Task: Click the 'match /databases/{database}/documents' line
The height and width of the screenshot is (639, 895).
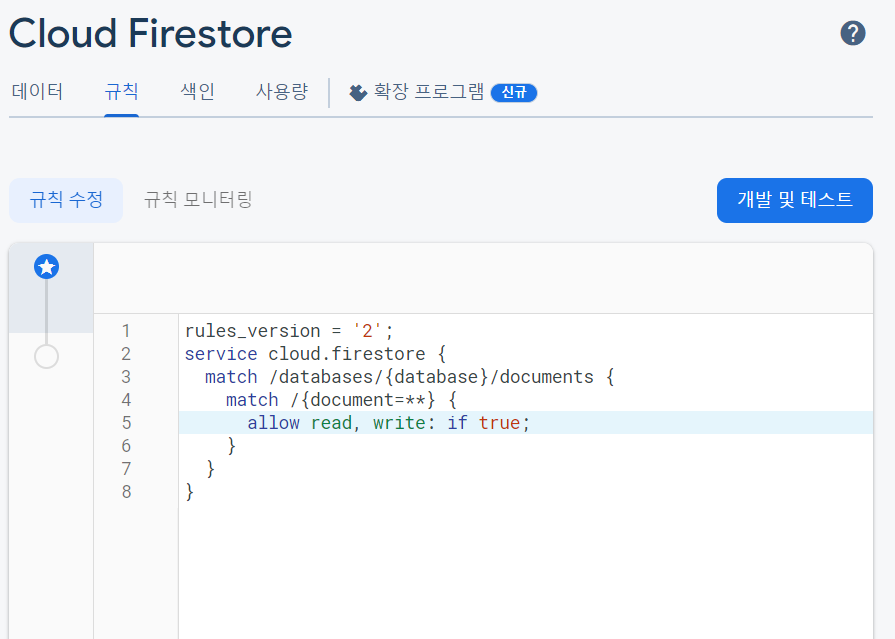Action: click(x=409, y=377)
